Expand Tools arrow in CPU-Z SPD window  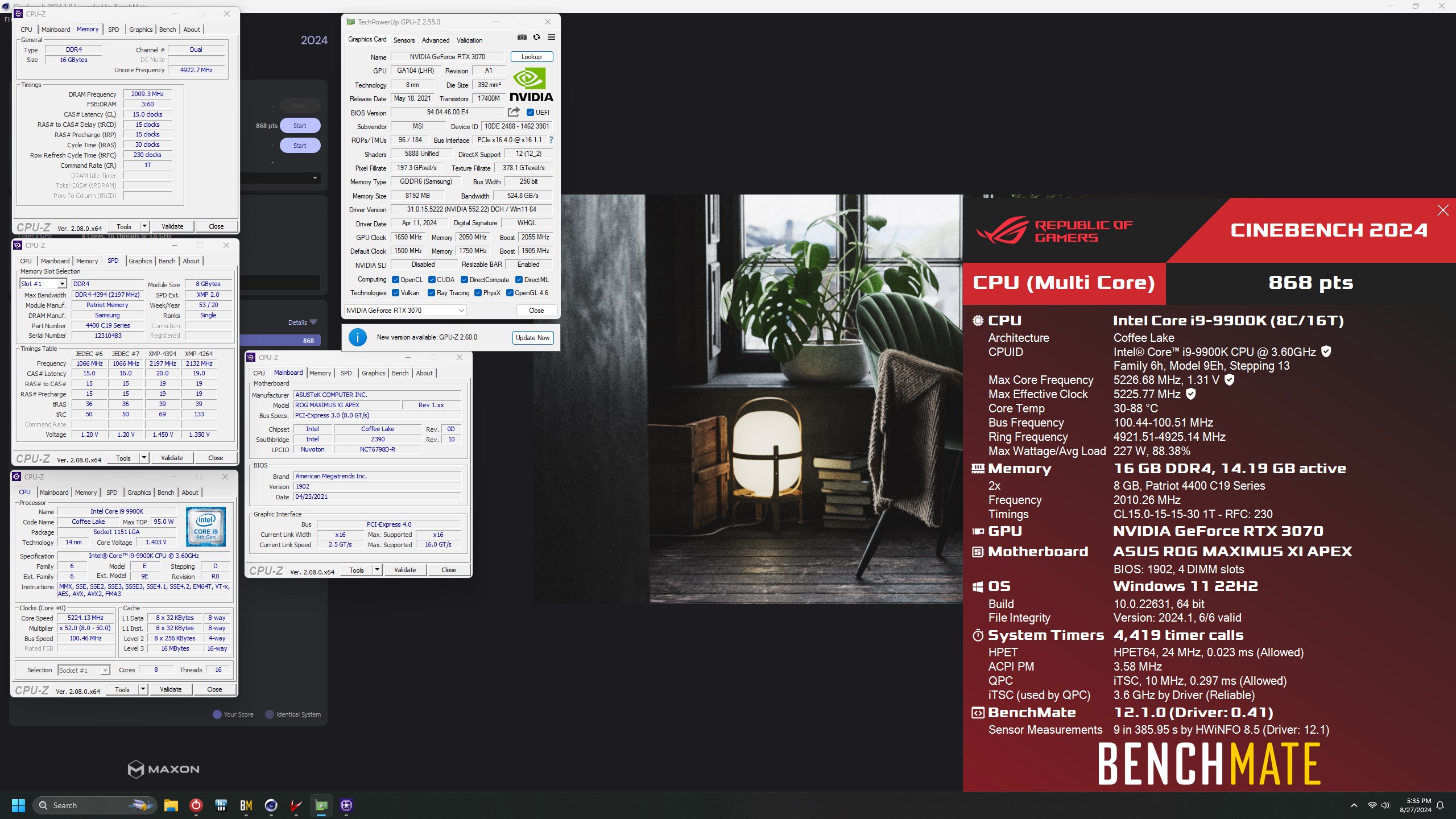[144, 458]
